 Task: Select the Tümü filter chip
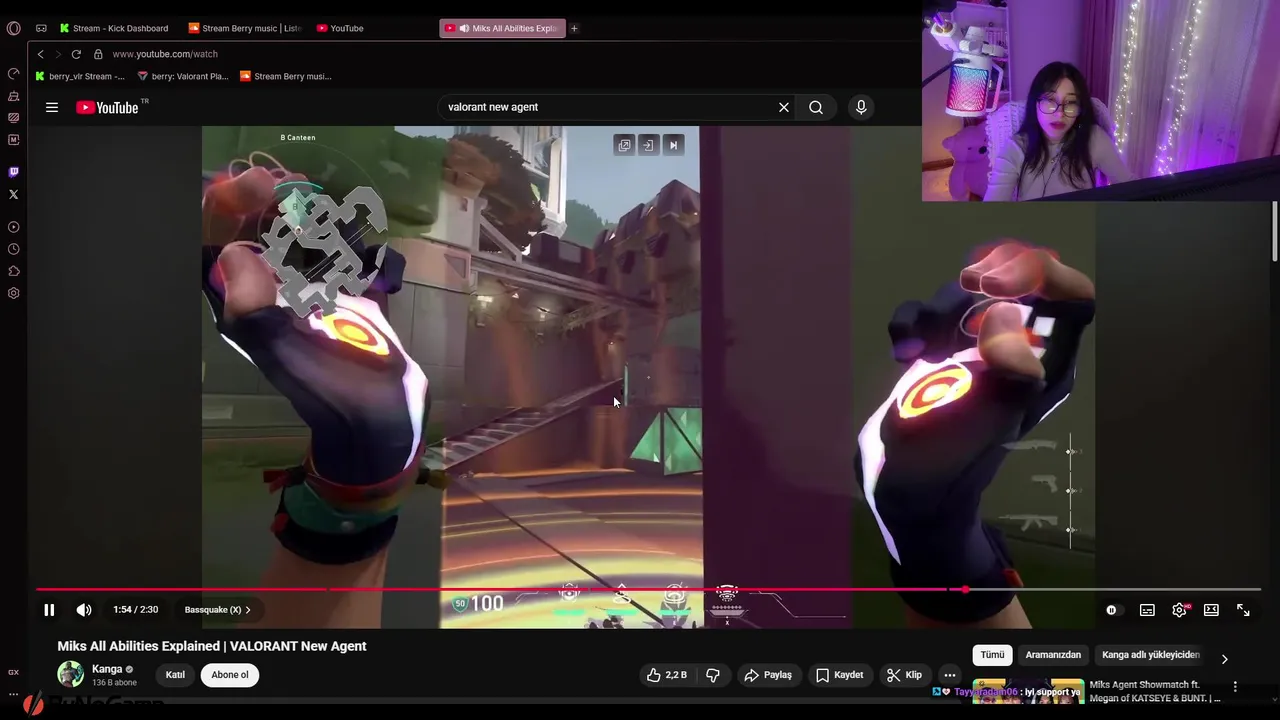point(992,655)
